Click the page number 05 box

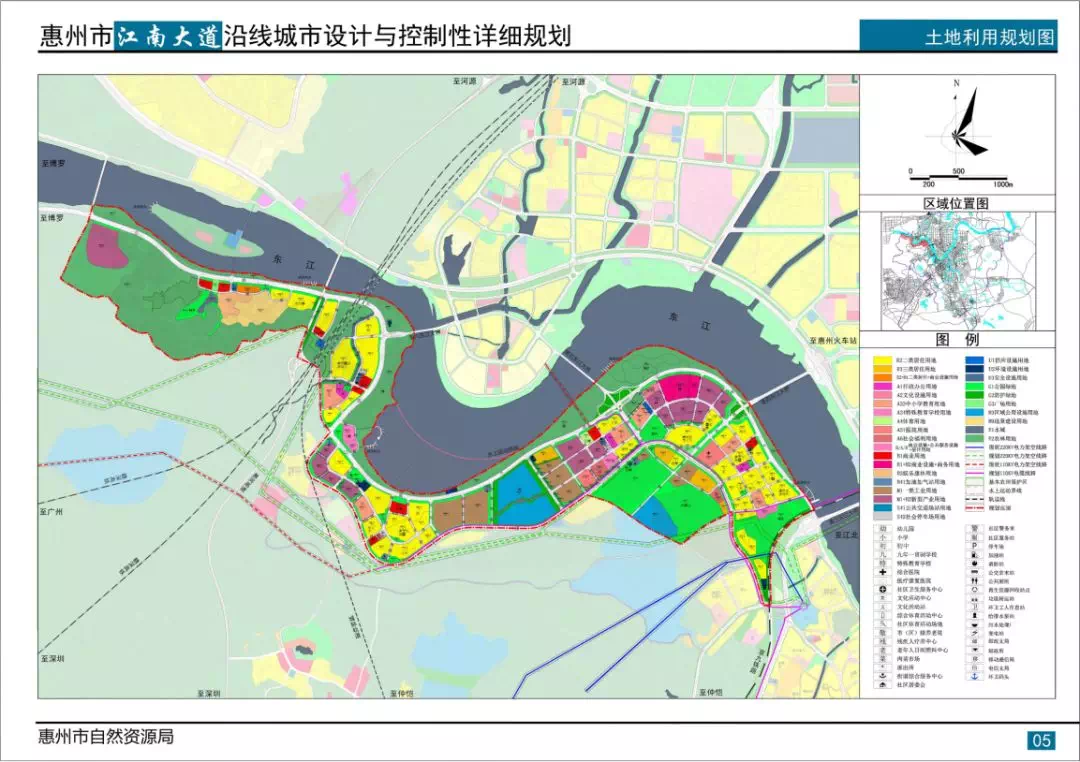pos(1041,741)
